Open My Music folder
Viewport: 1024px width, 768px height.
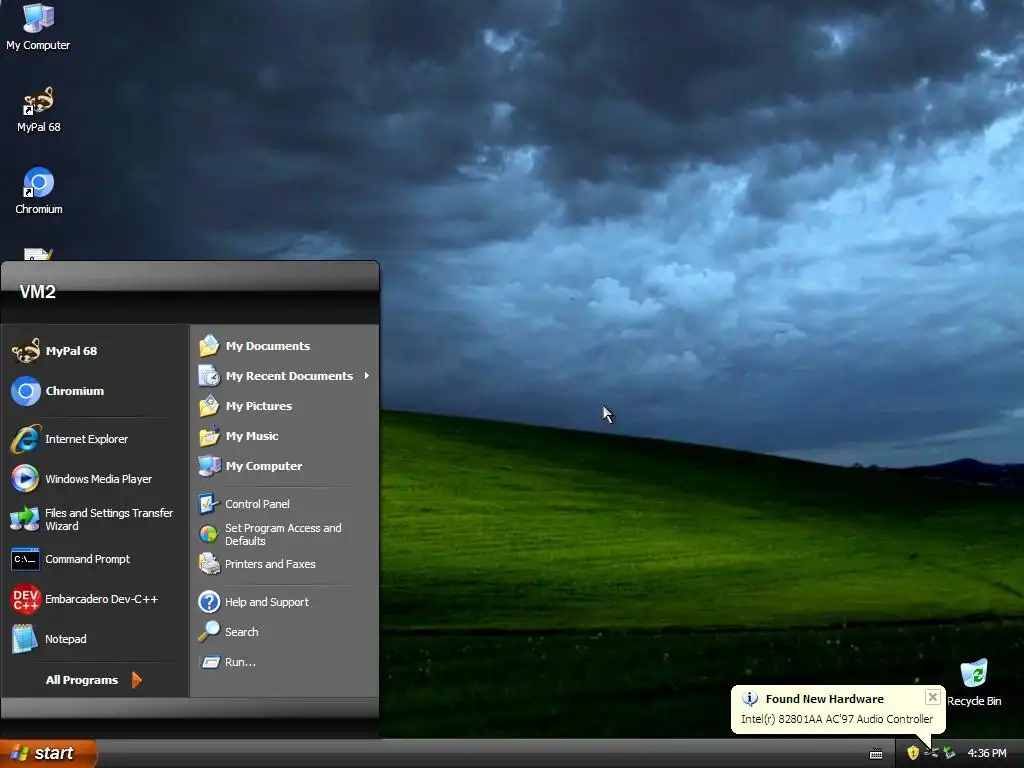pyautogui.click(x=285, y=436)
